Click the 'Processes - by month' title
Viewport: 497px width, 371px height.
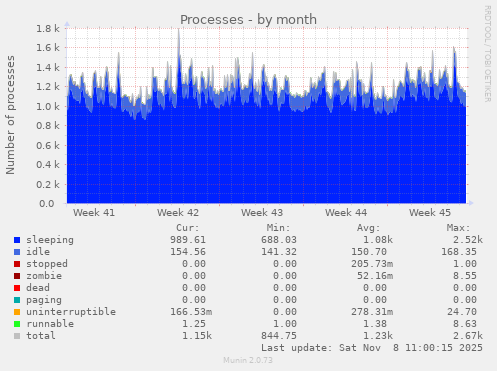[x=248, y=20]
